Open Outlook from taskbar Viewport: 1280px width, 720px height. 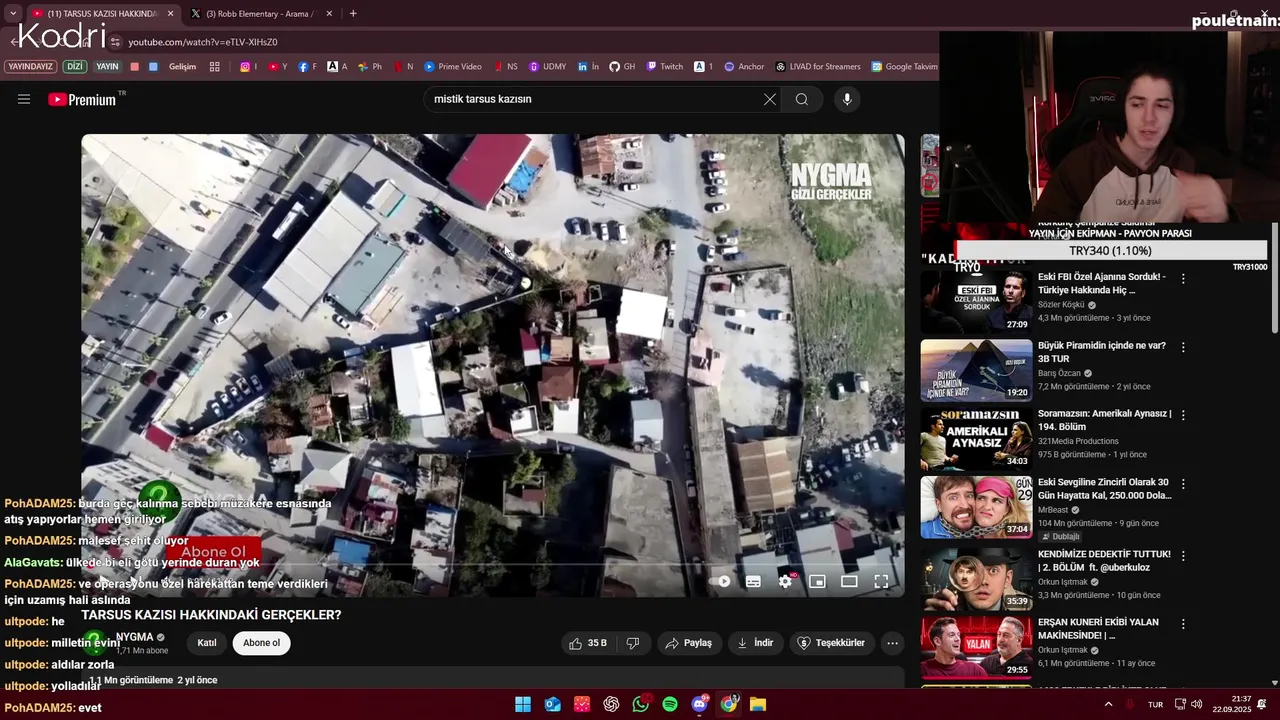point(553,704)
